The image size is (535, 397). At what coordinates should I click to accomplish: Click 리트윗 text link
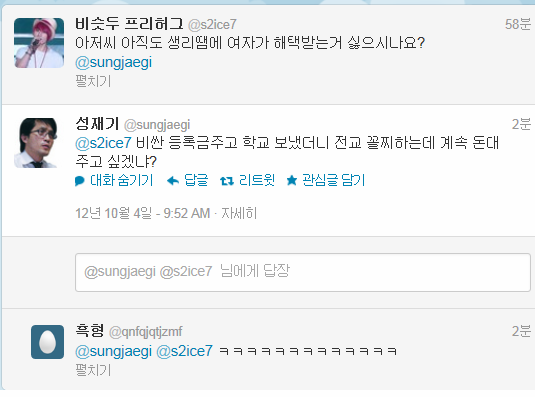pos(257,180)
